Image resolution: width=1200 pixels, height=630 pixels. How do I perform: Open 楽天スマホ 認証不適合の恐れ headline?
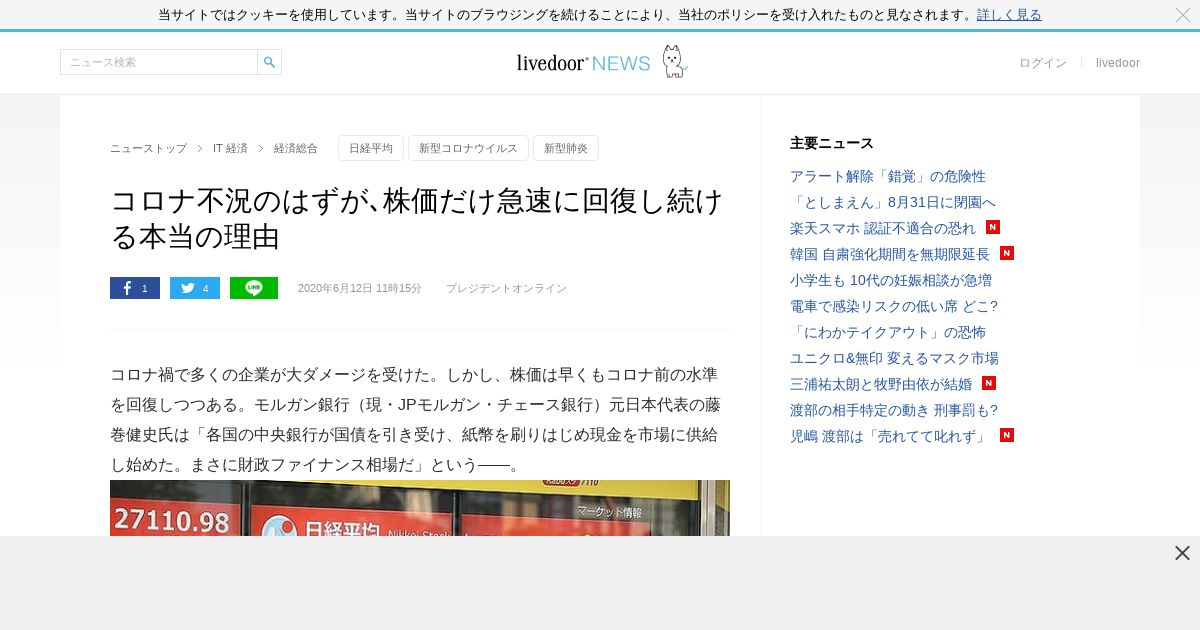[x=883, y=228]
